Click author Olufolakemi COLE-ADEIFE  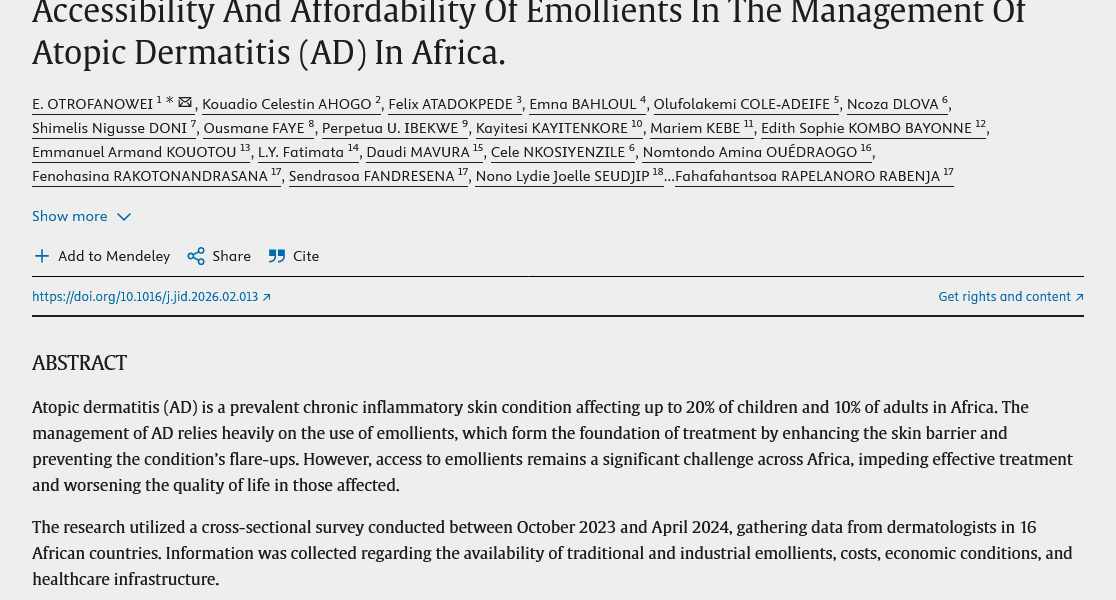741,104
